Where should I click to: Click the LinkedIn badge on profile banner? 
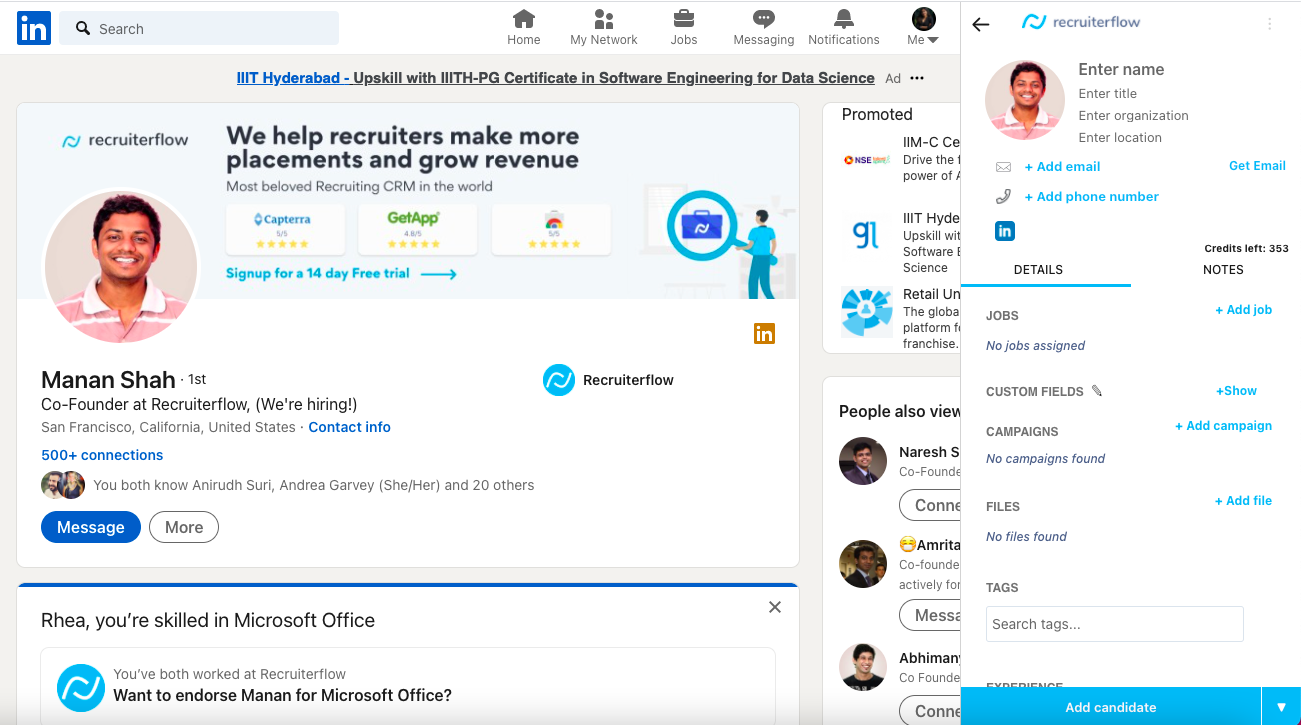[x=764, y=334]
